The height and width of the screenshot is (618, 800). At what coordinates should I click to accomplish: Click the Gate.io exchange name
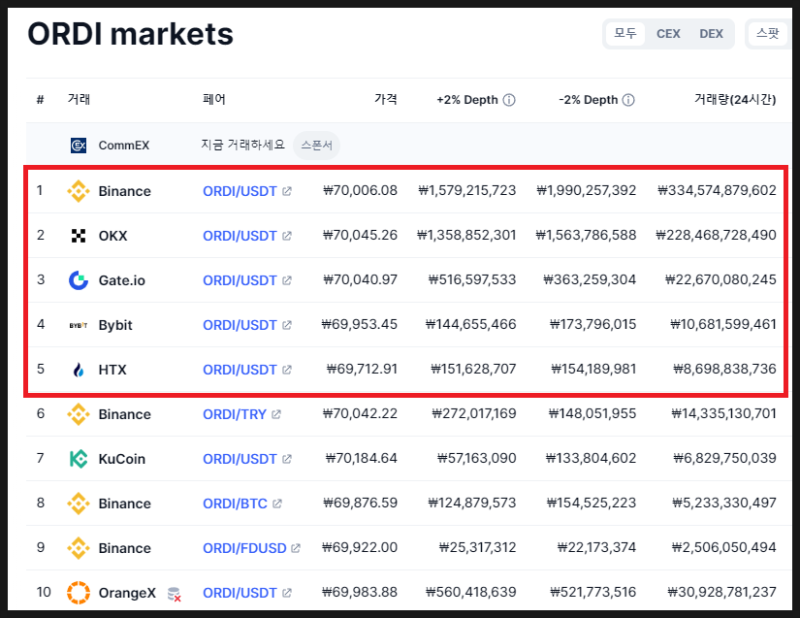click(122, 280)
